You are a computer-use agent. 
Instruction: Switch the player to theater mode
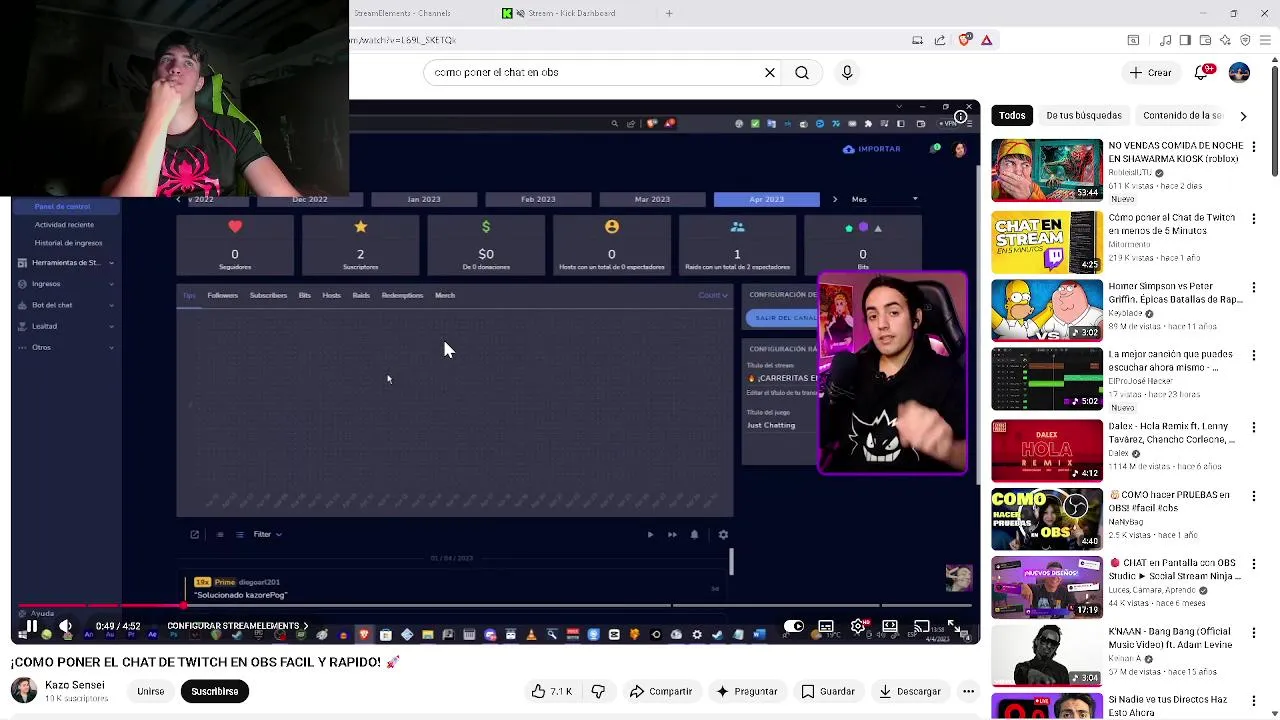[x=890, y=627]
